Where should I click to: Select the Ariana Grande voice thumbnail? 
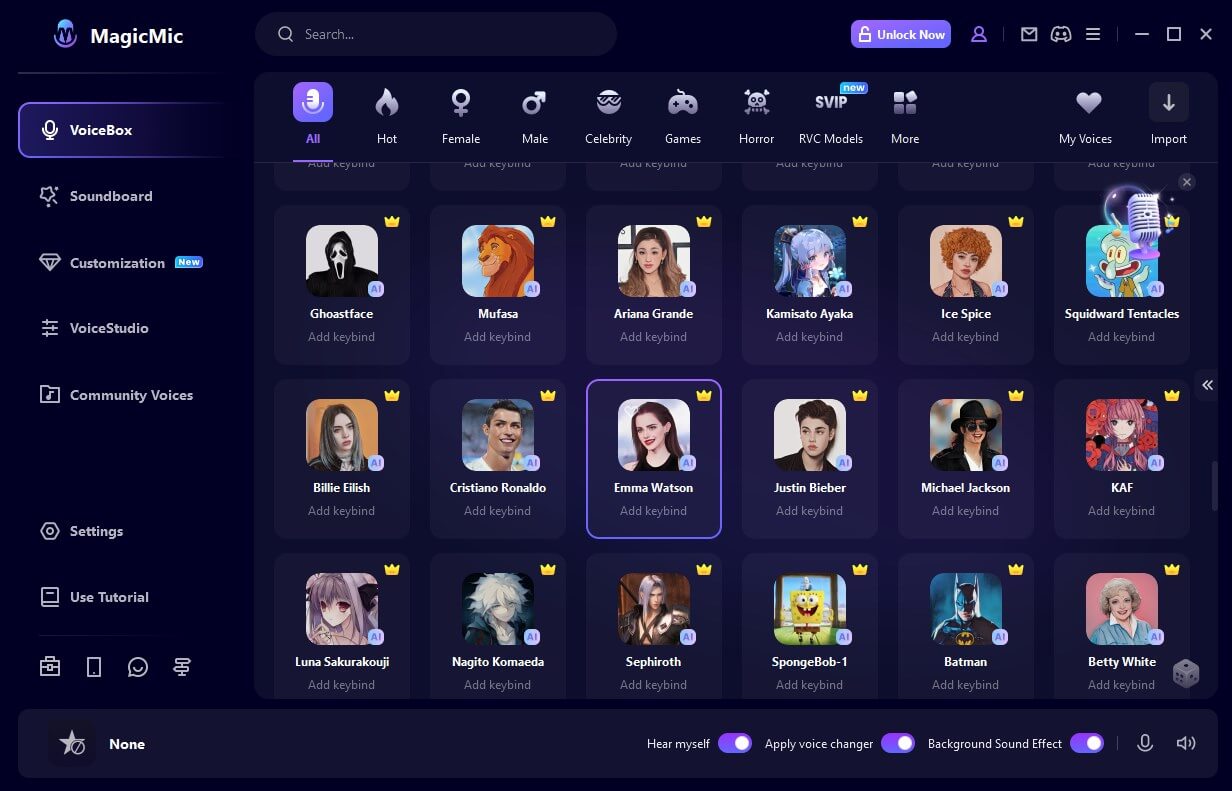pyautogui.click(x=654, y=261)
